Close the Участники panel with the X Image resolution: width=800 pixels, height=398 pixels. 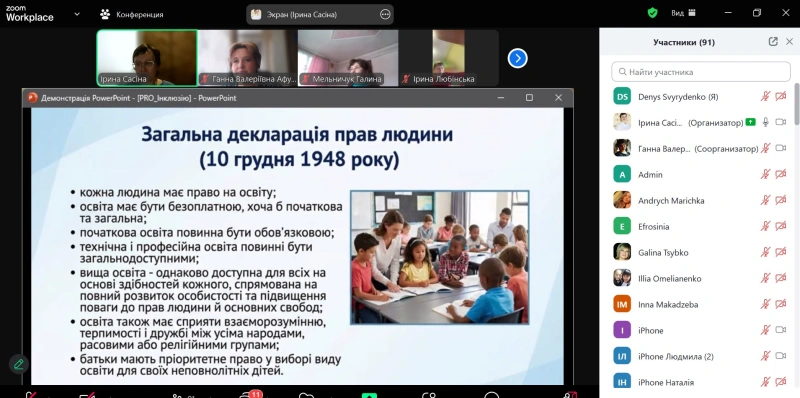click(x=789, y=42)
